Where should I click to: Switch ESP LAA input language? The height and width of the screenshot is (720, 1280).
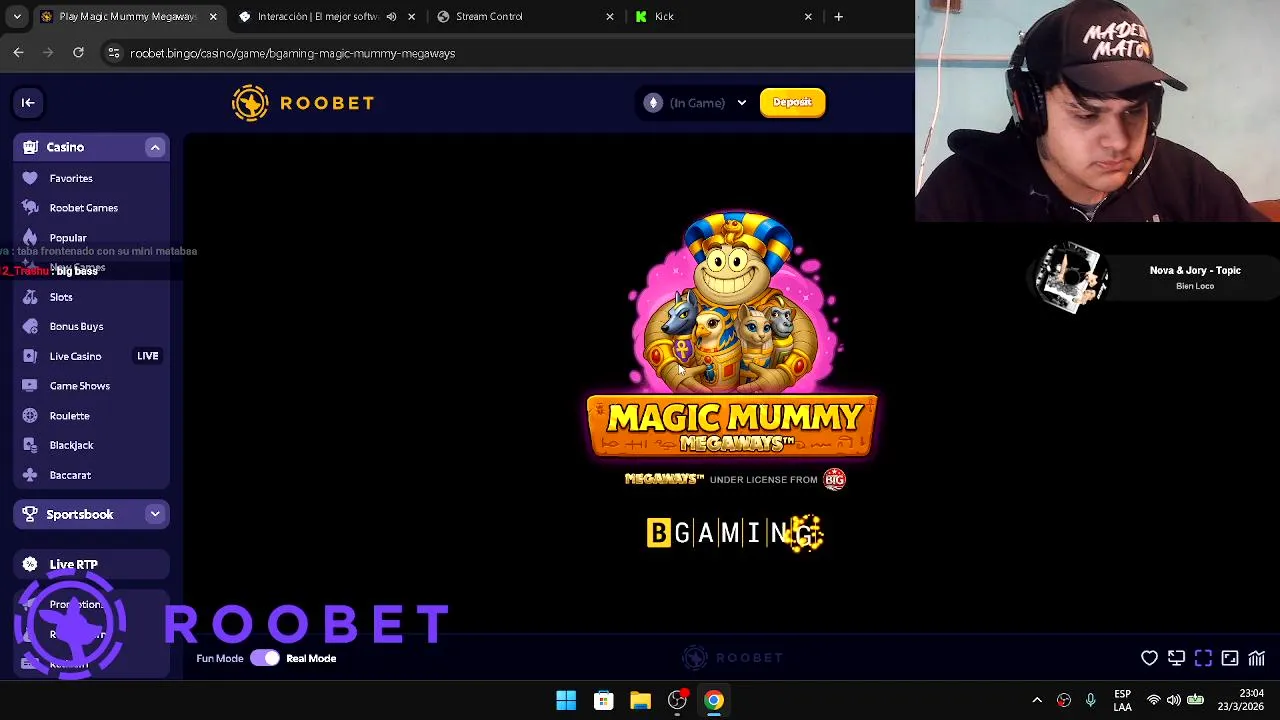pyautogui.click(x=1123, y=700)
